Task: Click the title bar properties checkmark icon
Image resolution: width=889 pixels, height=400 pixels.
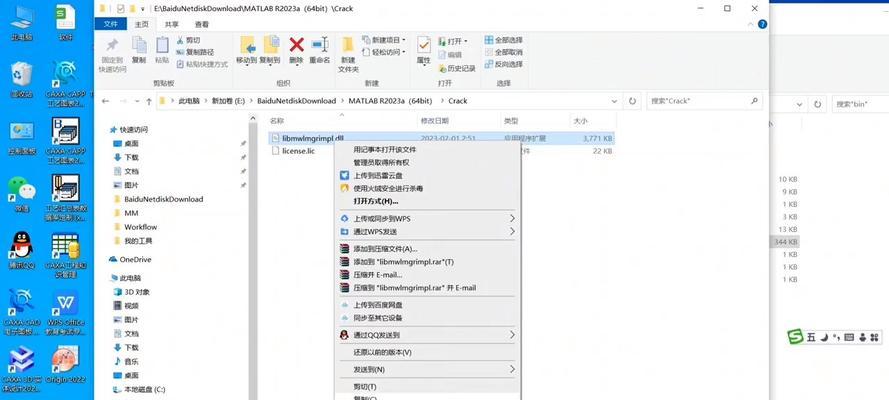Action: tap(120, 8)
